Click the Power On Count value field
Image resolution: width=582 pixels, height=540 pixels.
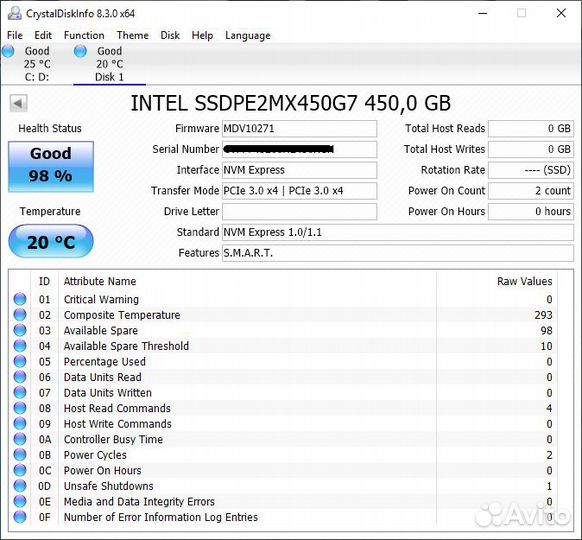click(531, 191)
